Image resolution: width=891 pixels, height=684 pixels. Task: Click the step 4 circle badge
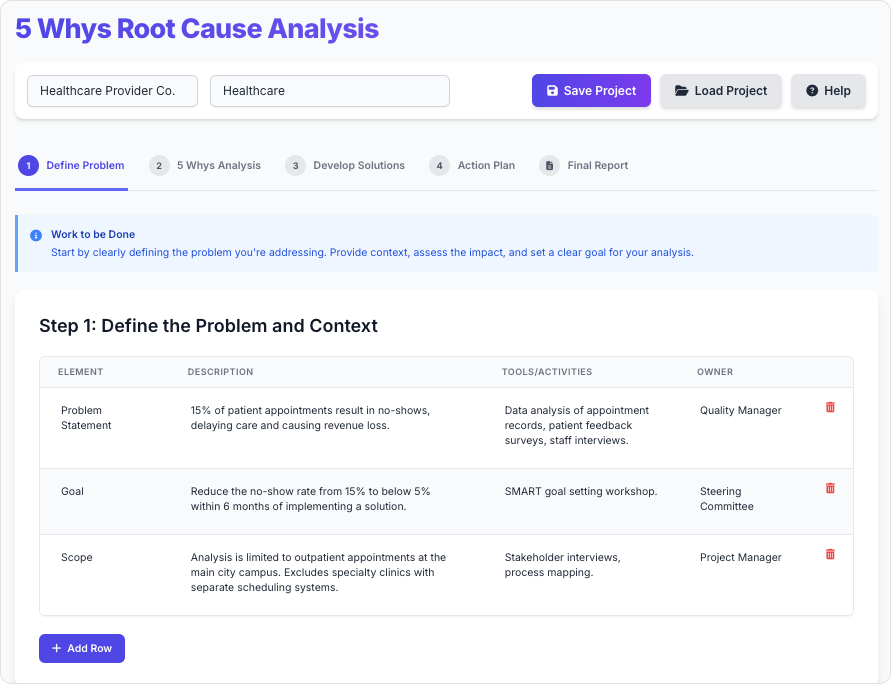(x=439, y=166)
